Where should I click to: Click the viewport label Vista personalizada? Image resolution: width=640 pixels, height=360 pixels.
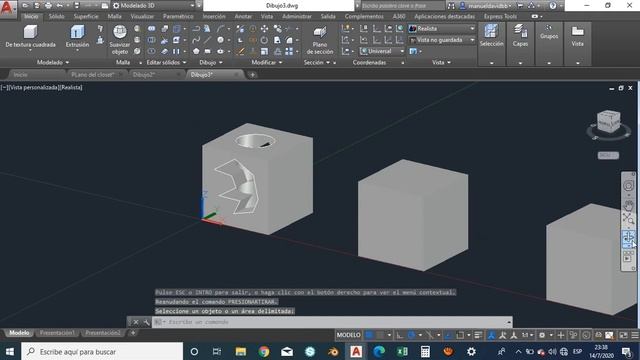click(33, 87)
